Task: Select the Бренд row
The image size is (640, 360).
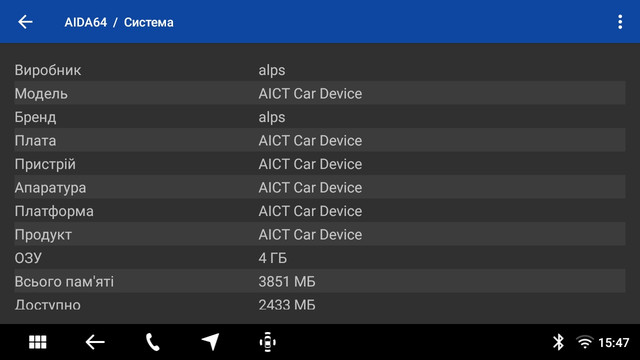Action: (x=320, y=117)
